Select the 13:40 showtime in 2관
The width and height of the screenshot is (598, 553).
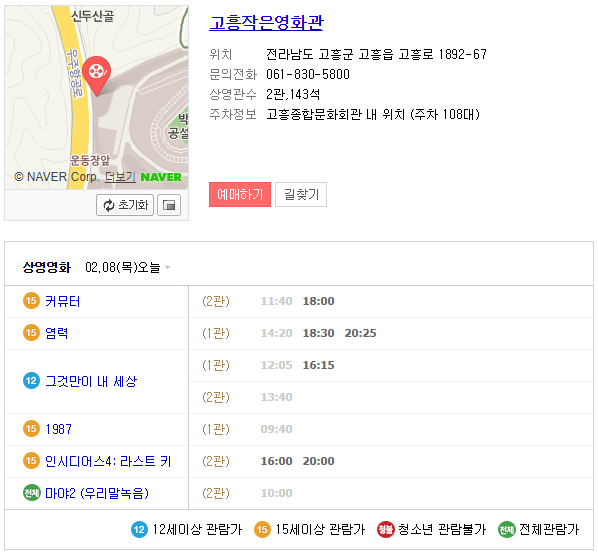(276, 397)
